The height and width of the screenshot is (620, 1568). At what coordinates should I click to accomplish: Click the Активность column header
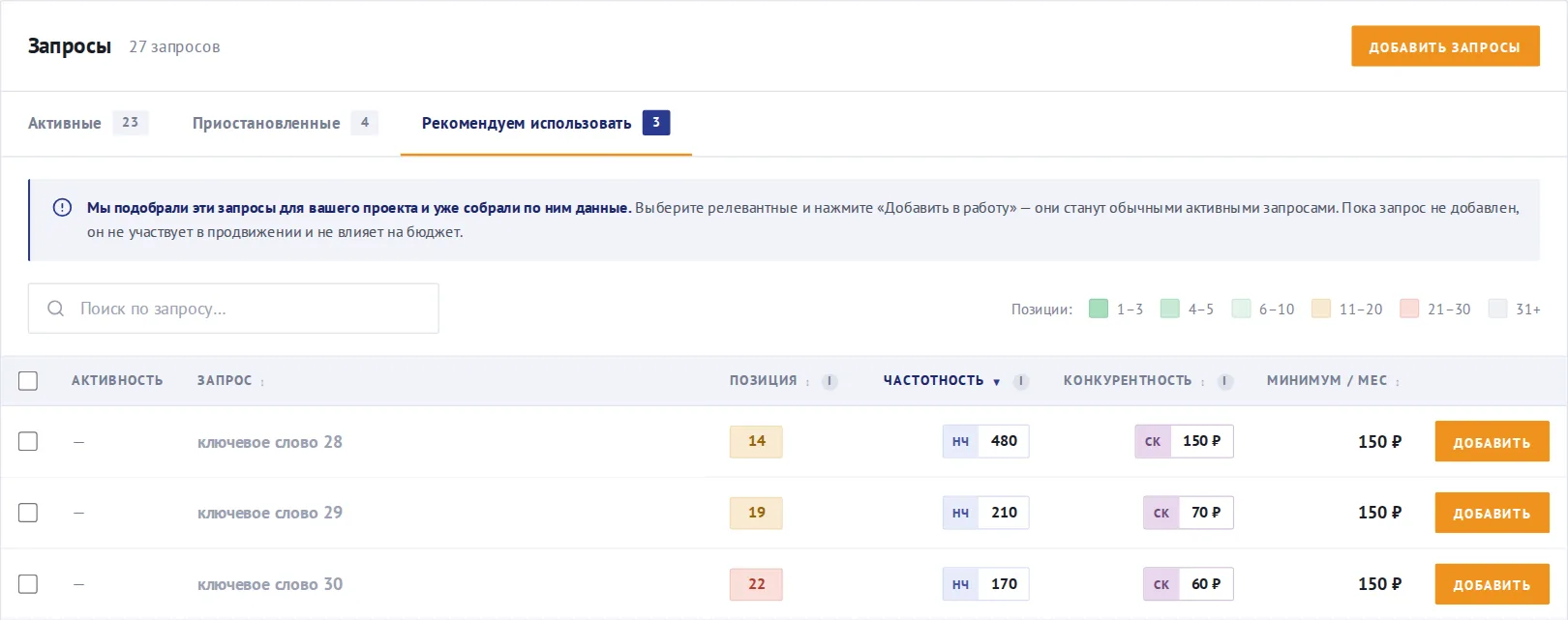[x=117, y=381]
